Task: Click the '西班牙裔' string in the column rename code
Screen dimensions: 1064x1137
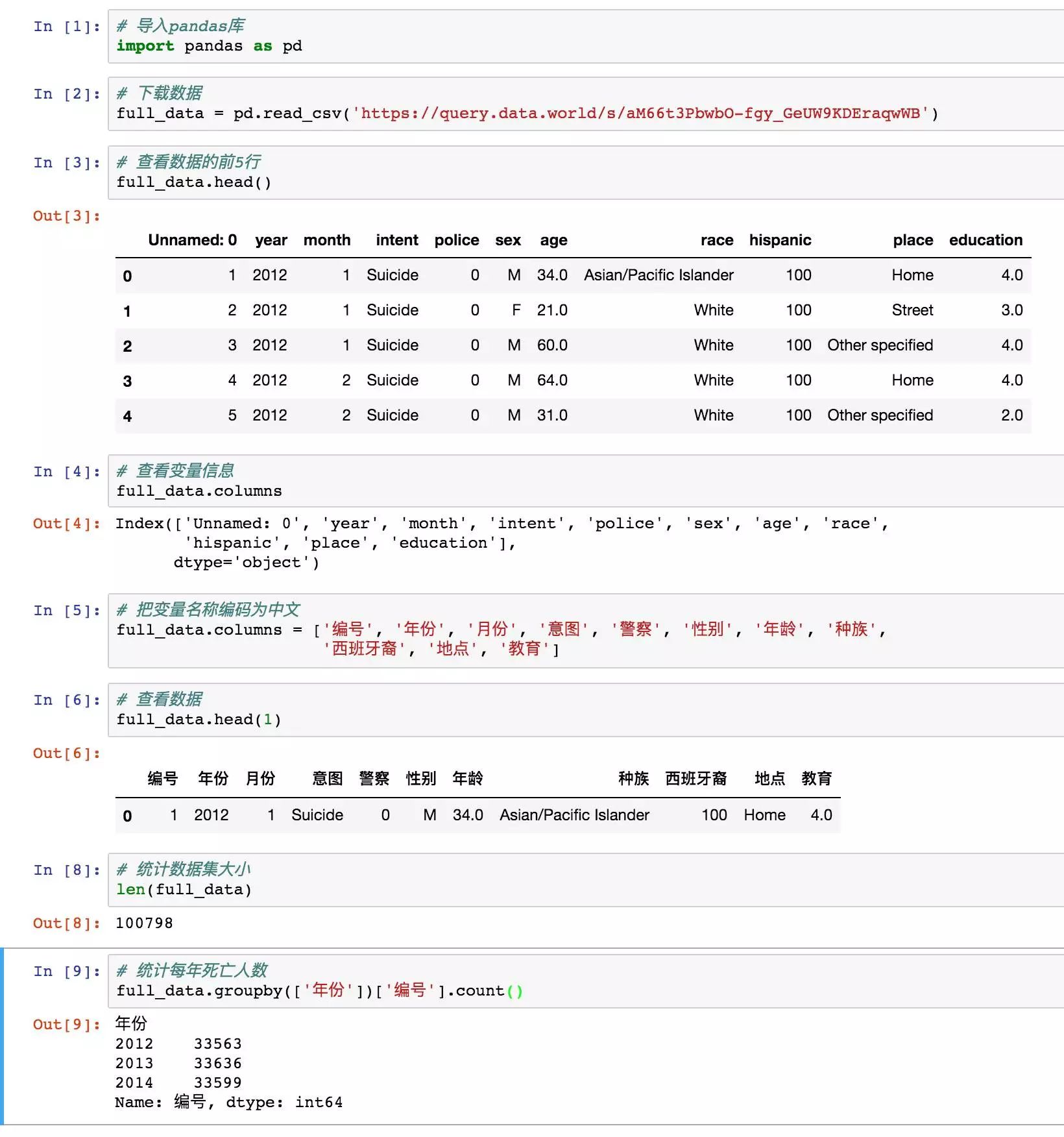Action: point(365,648)
